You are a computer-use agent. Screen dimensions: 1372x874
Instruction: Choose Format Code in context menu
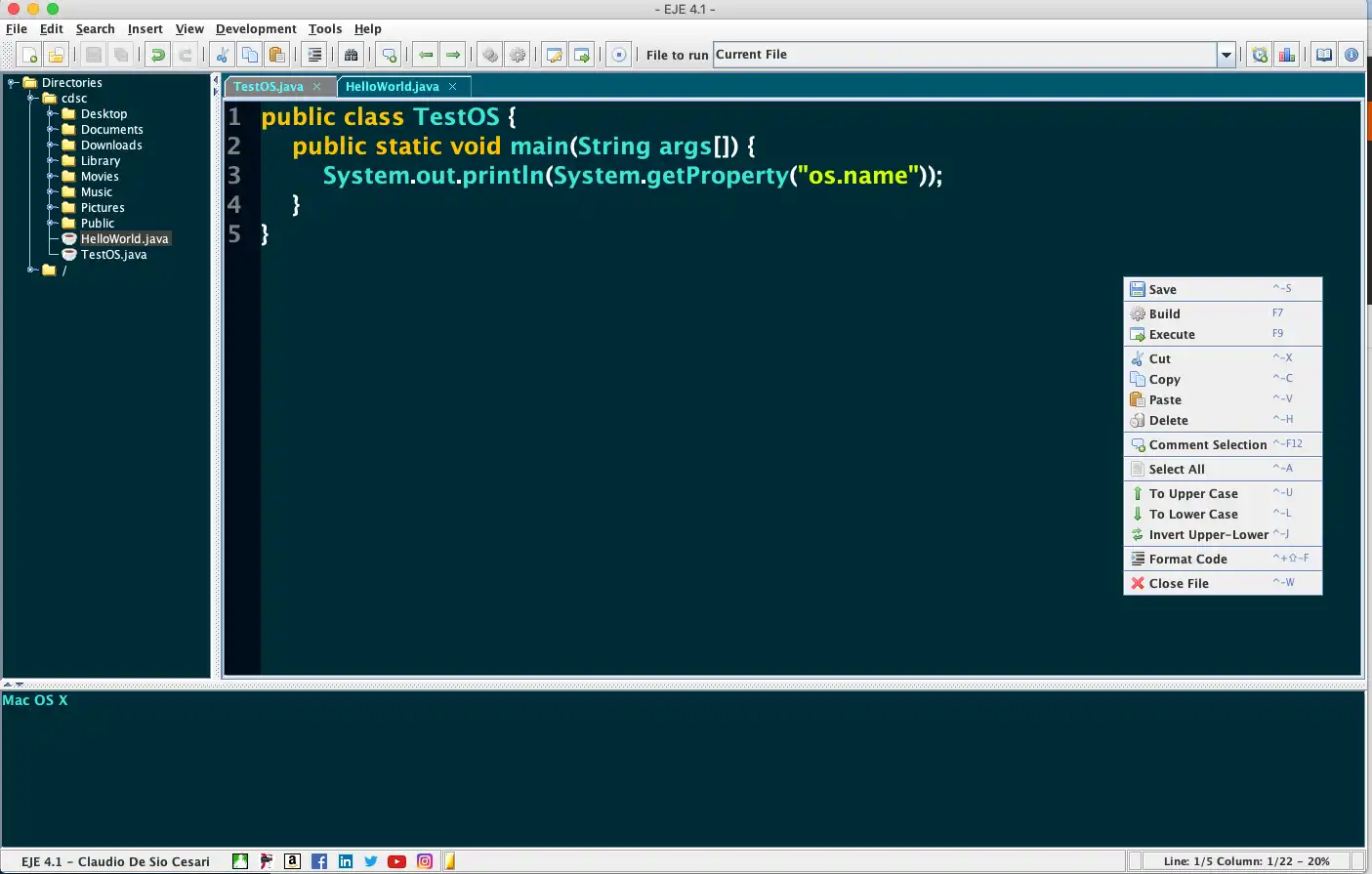point(1223,559)
